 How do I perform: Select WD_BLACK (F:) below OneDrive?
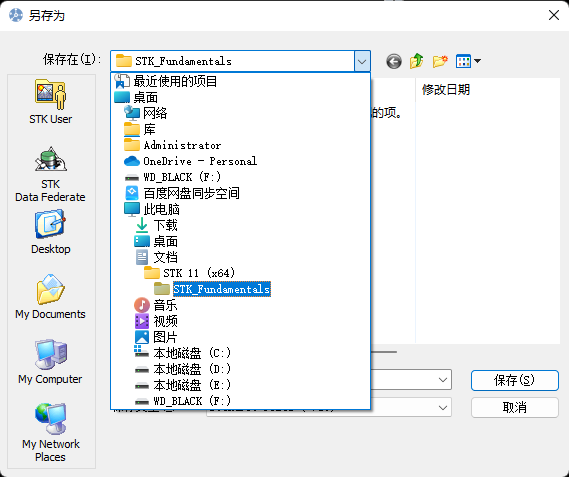click(x=173, y=177)
